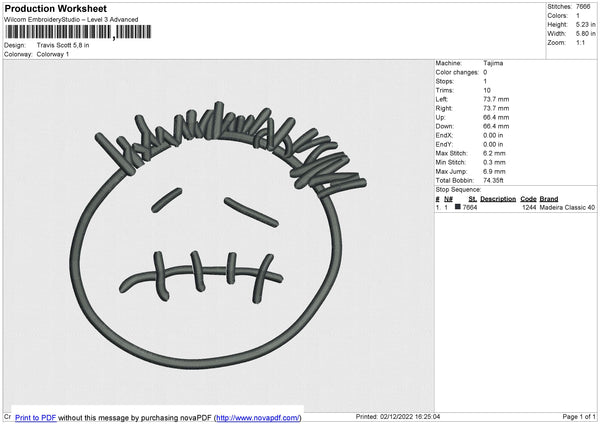
Task: Select the Color changes value 0
Action: (485, 72)
